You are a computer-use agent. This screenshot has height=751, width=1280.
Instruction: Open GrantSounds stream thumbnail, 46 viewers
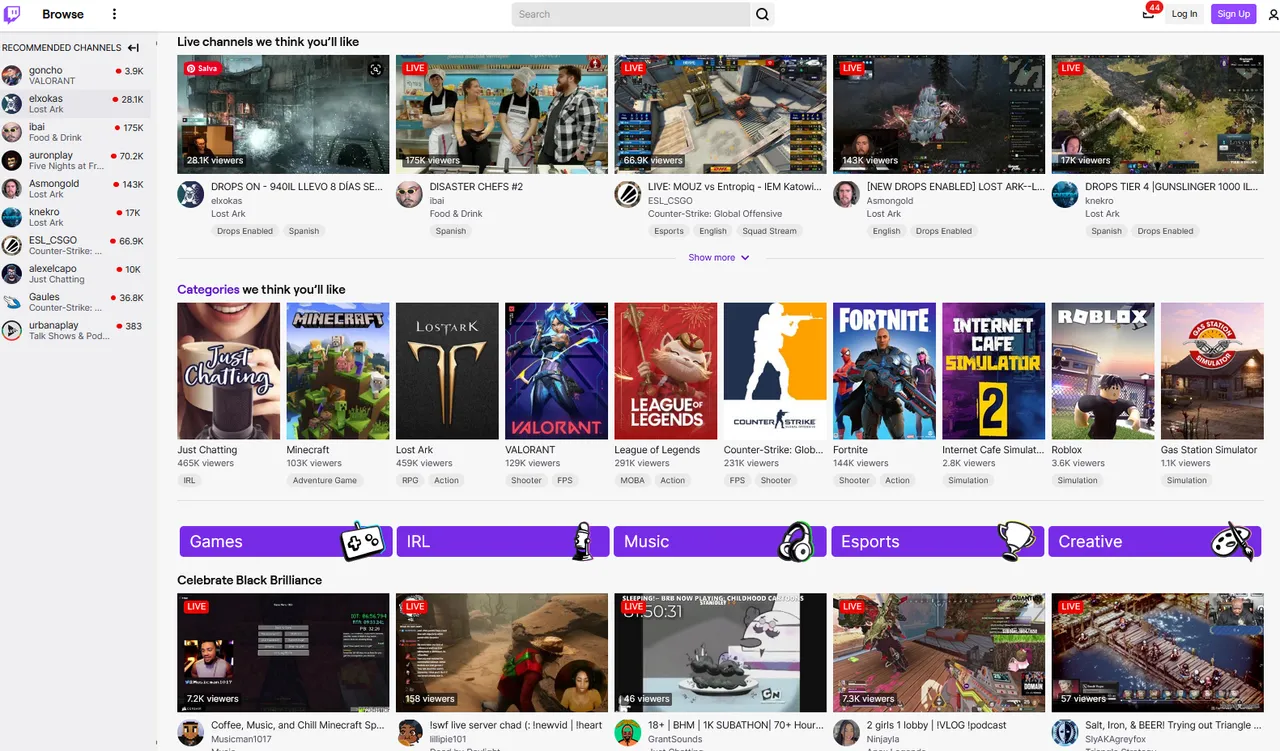pyautogui.click(x=720, y=652)
